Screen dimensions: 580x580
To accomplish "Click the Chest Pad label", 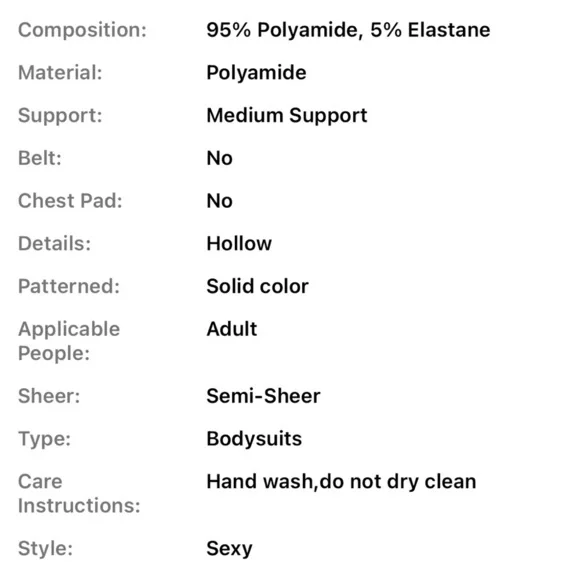I will 70,201.
